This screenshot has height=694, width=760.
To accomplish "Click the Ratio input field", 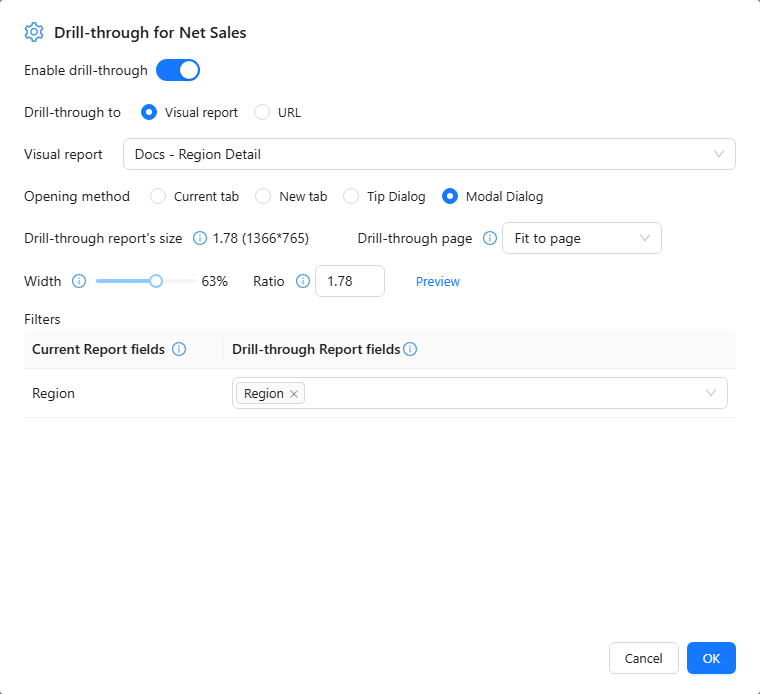I will coord(350,281).
